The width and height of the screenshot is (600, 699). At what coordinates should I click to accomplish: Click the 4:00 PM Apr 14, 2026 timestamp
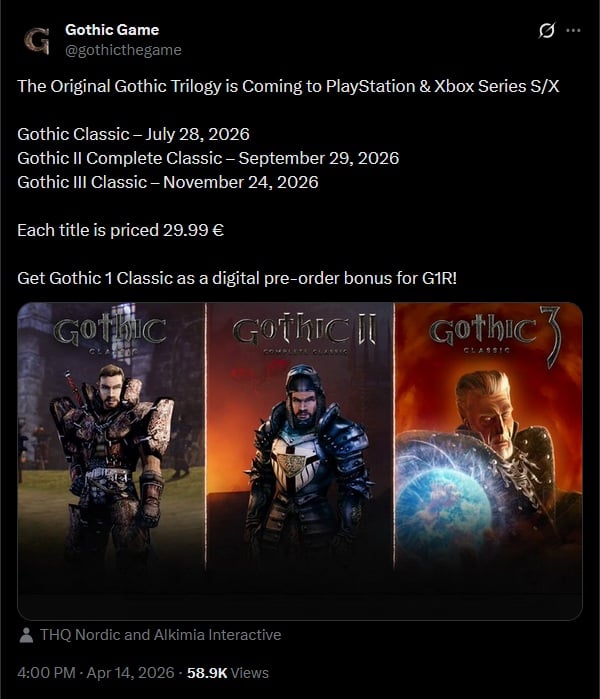(95, 673)
